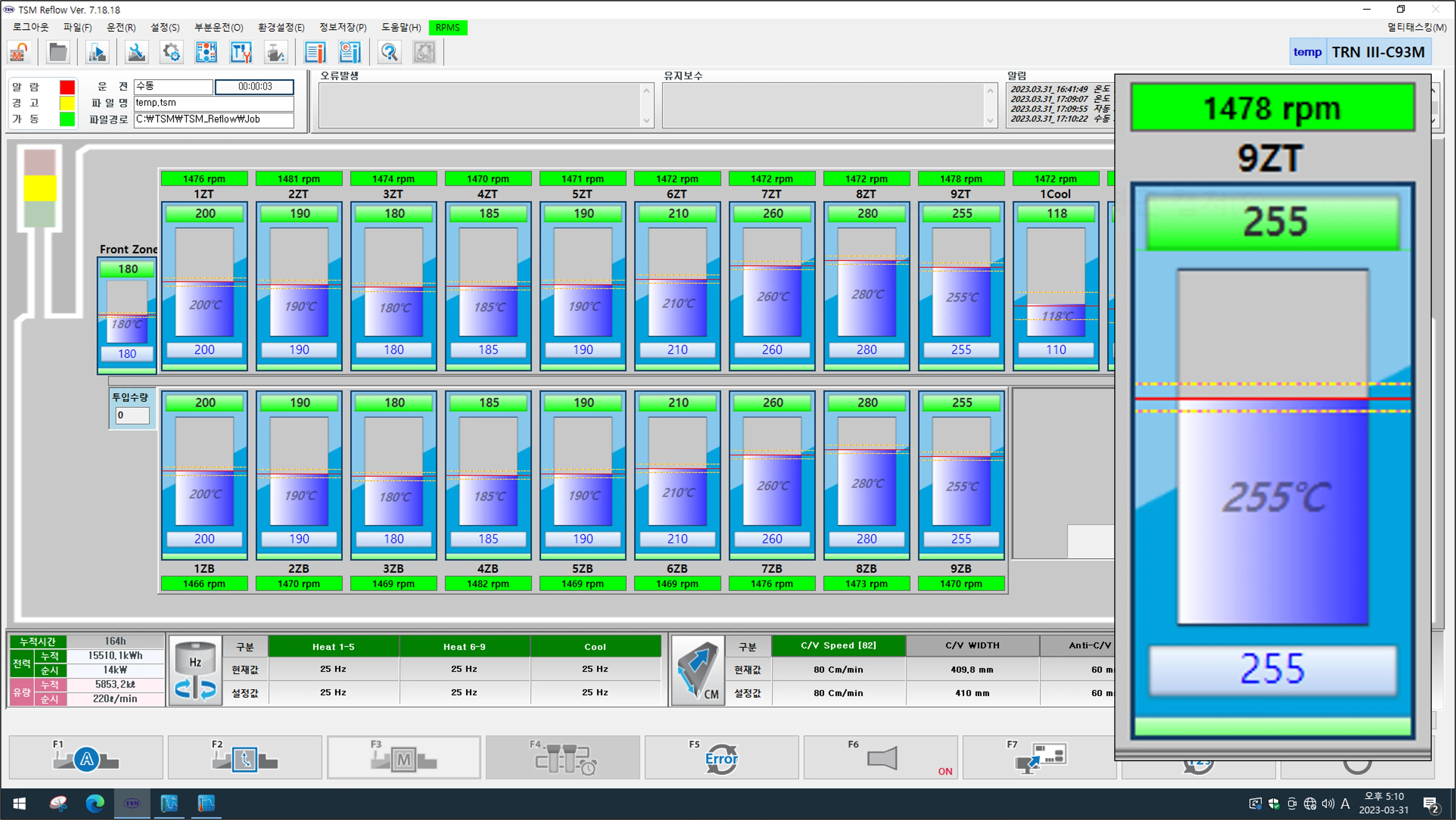Screen dimensions: 1456x820
Task: Click the C/V Speed [82] header
Action: pyautogui.click(x=838, y=645)
